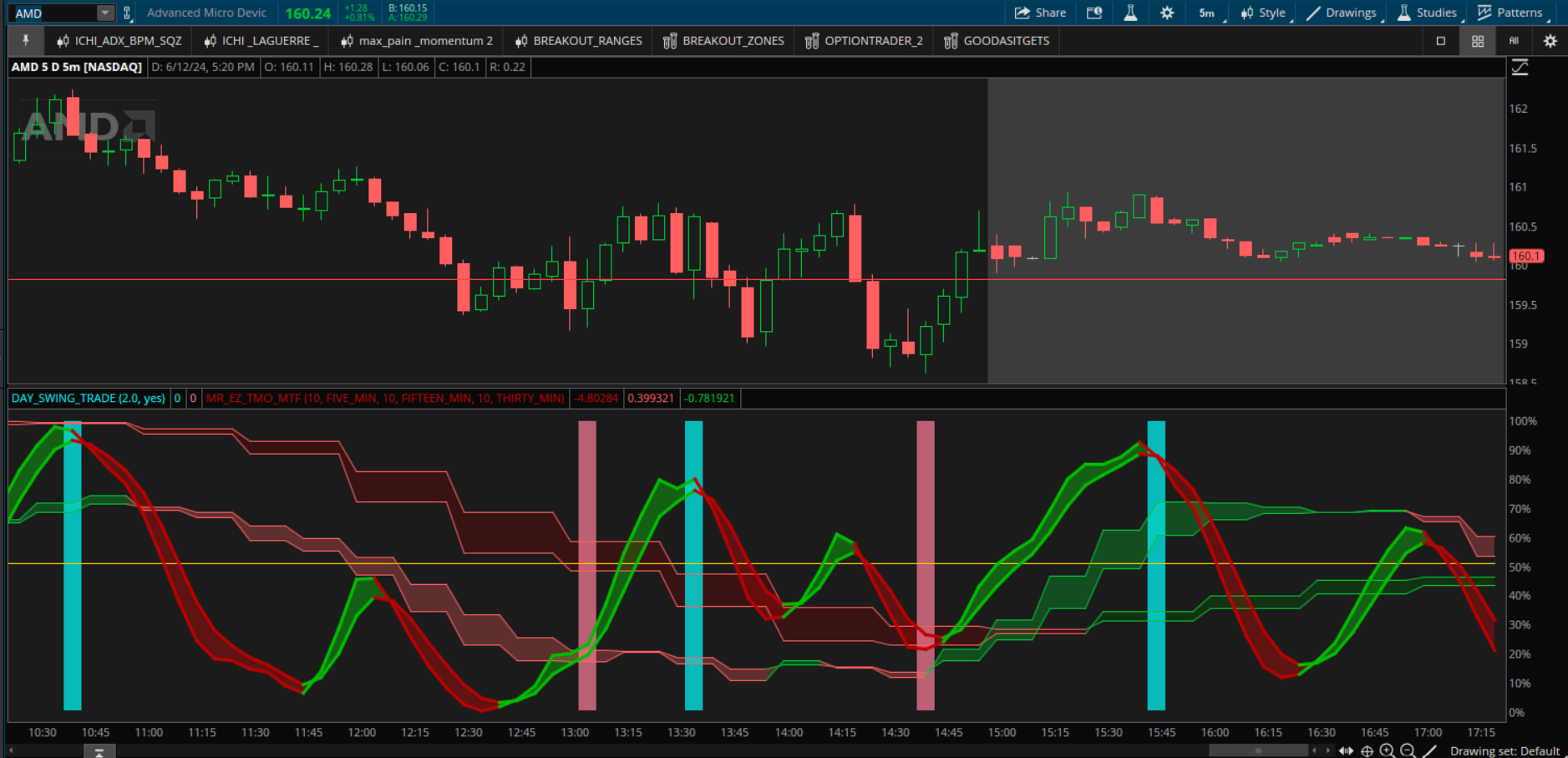This screenshot has width=1568, height=758.
Task: Click the Share button
Action: pyautogui.click(x=1040, y=13)
